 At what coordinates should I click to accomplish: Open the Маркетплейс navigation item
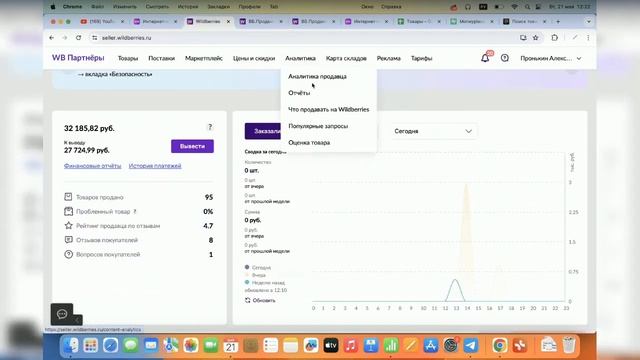point(204,58)
